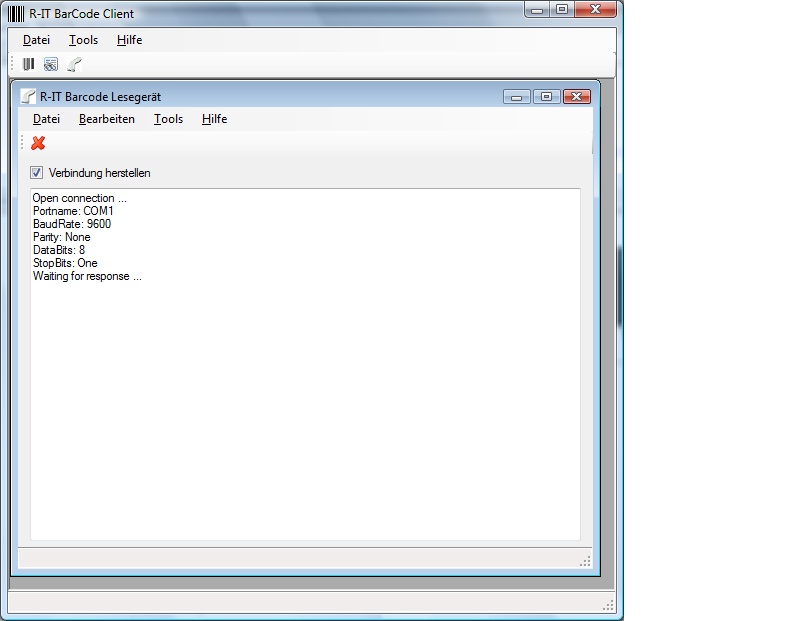Click the barcode icon in the main toolbar
This screenshot has width=800, height=621.
(x=29, y=64)
